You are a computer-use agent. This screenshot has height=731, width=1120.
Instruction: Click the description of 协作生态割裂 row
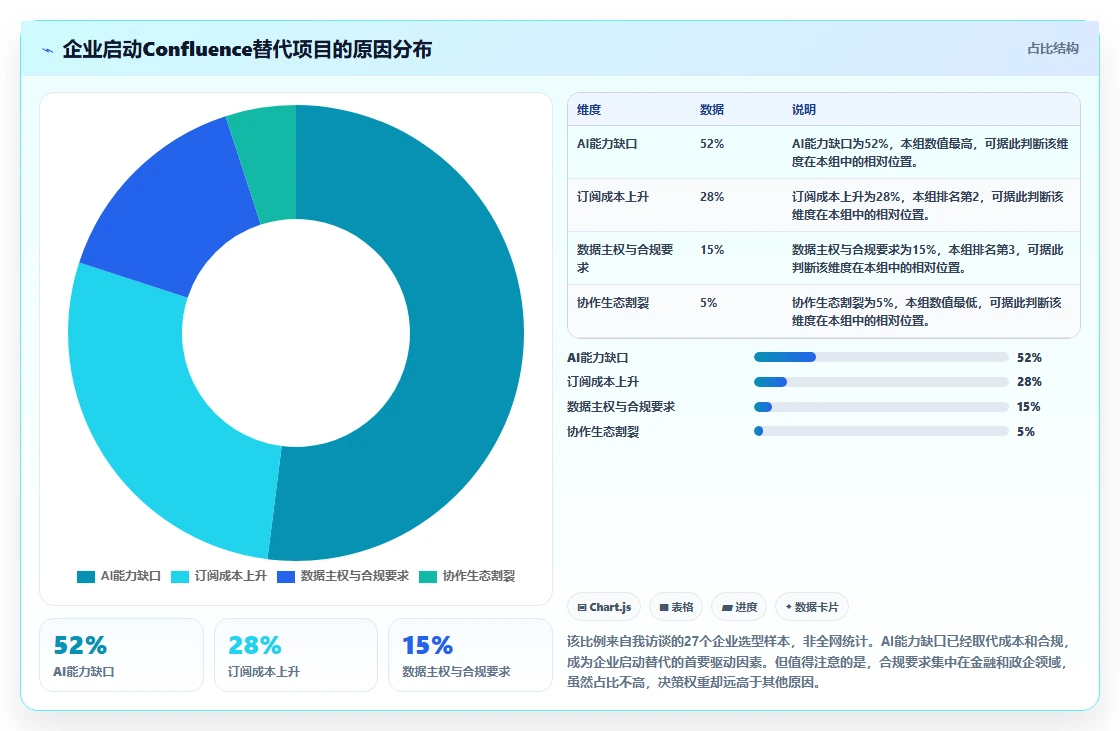pos(926,312)
